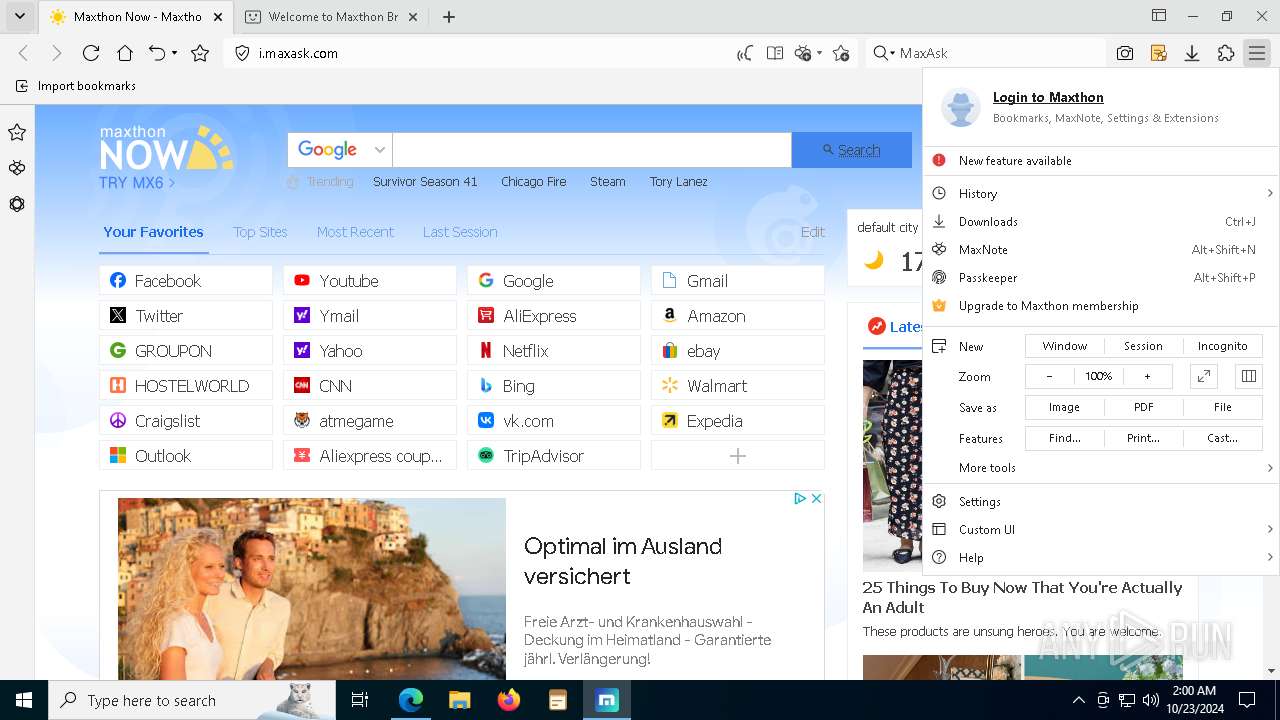Select Downloads in the main menu
The height and width of the screenshot is (720, 1280).
click(x=1101, y=222)
